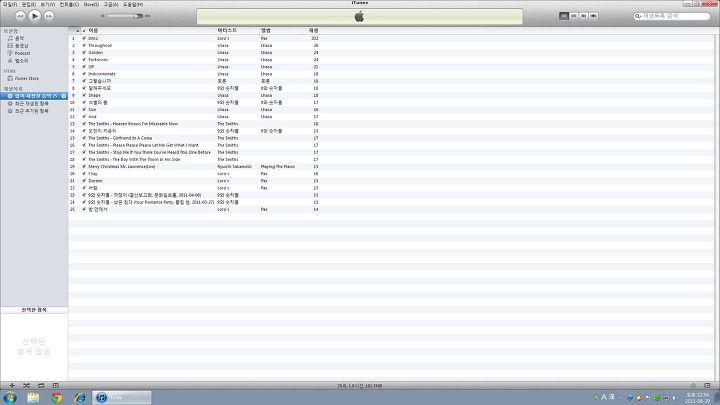Open the 편집(E) menu

point(28,4)
